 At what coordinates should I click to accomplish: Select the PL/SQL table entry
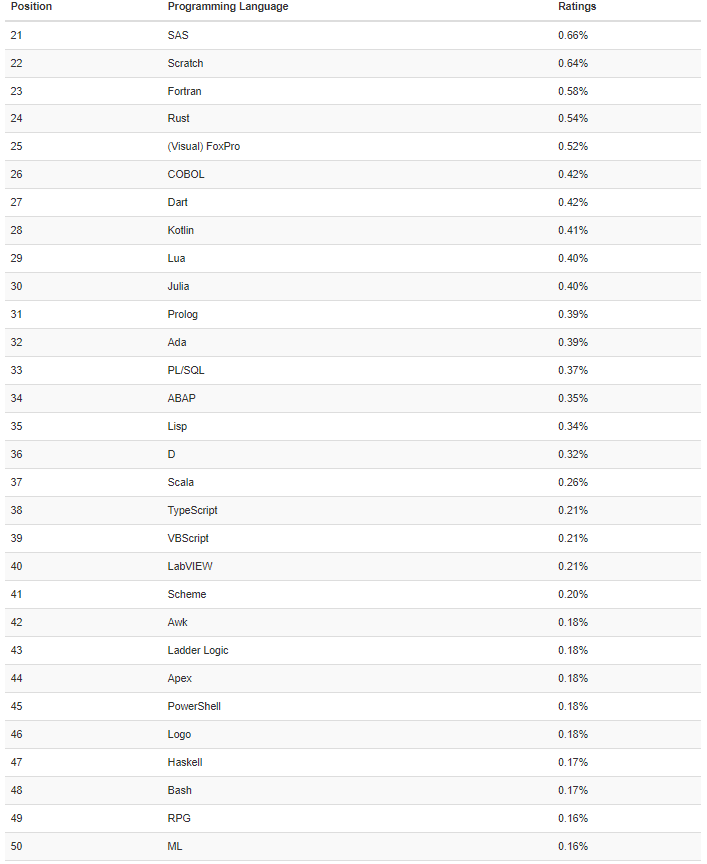(186, 371)
